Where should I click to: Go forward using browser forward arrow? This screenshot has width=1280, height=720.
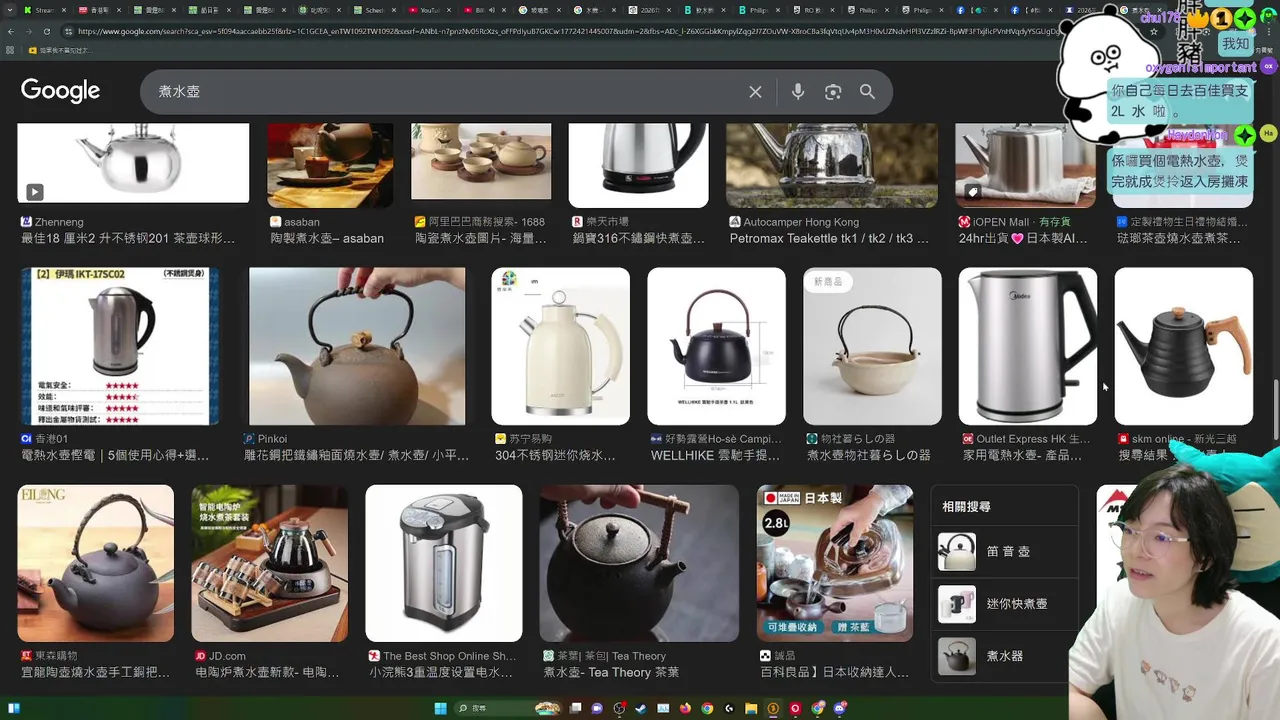coord(27,31)
